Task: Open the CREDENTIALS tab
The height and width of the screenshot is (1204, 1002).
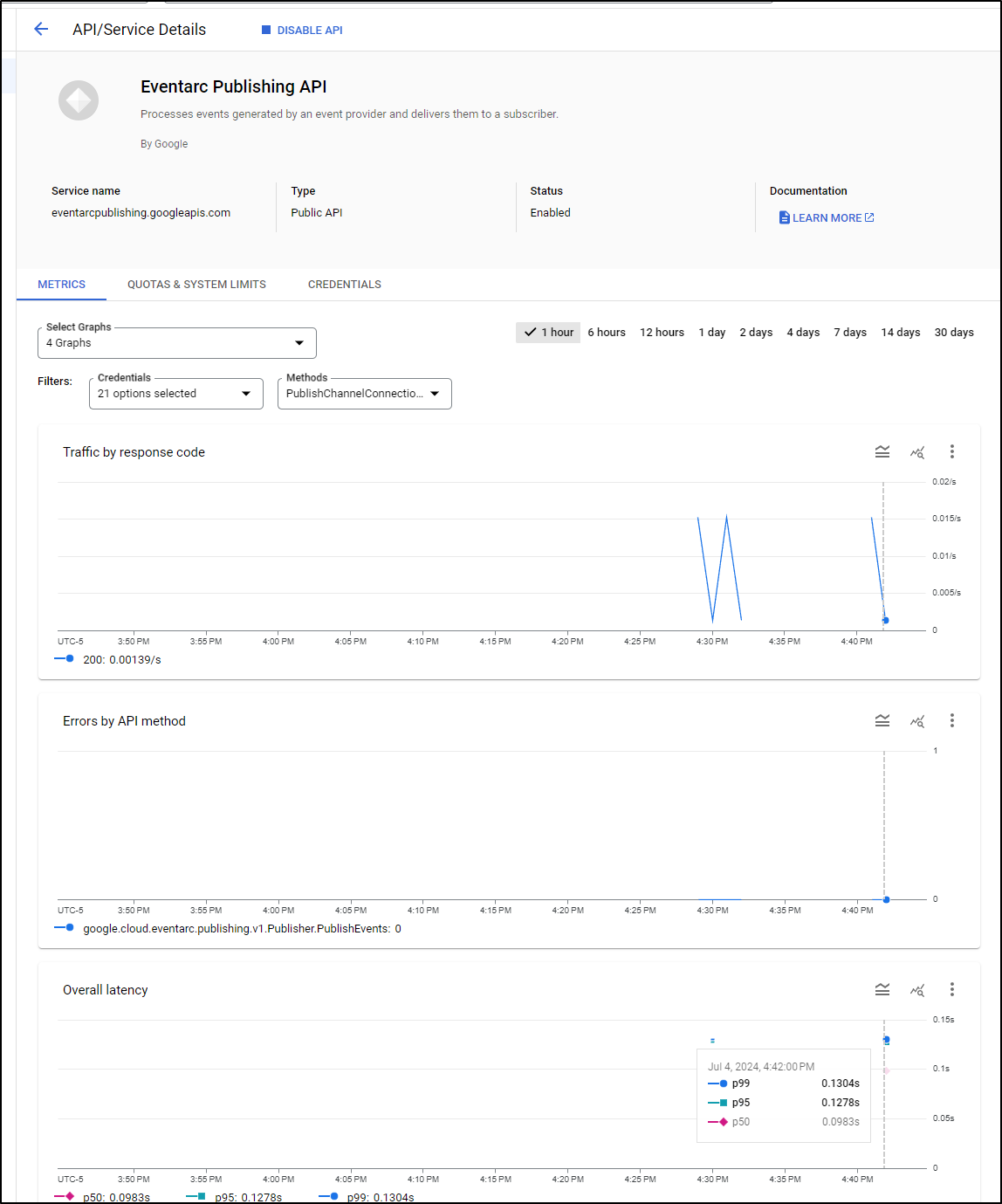Action: (345, 285)
